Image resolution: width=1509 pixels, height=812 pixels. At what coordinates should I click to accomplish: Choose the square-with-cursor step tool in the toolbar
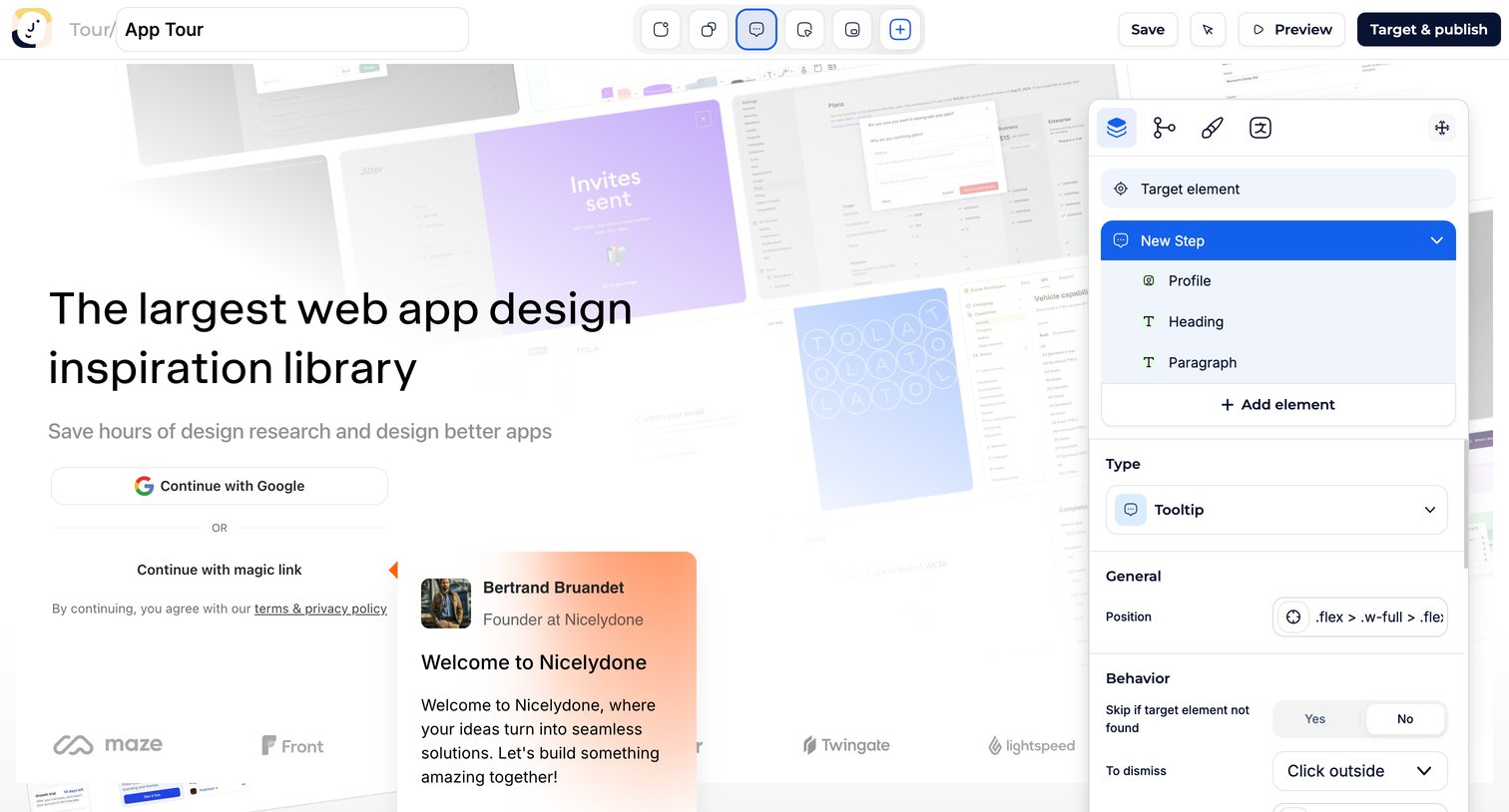tap(804, 30)
